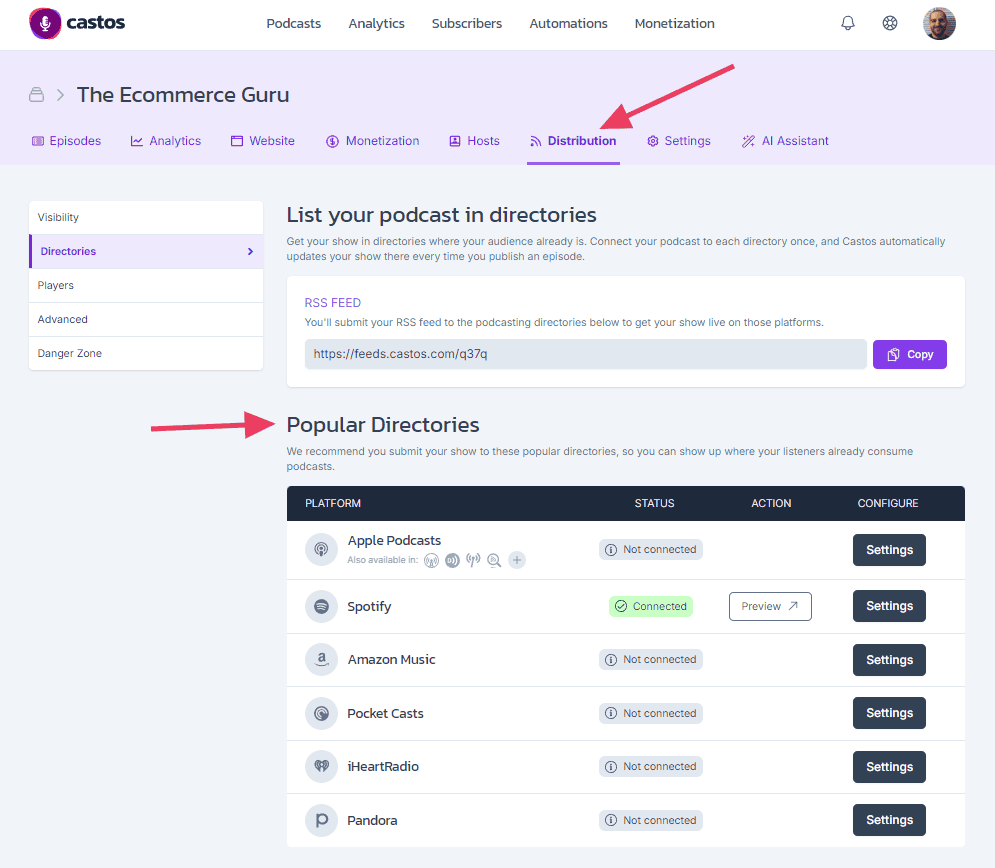Image resolution: width=995 pixels, height=868 pixels.
Task: Click the RSS FEED heading
Action: [x=333, y=303]
